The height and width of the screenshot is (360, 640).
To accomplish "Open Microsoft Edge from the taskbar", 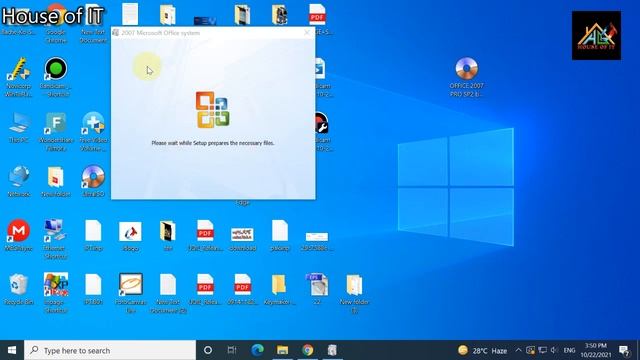I will (x=257, y=350).
